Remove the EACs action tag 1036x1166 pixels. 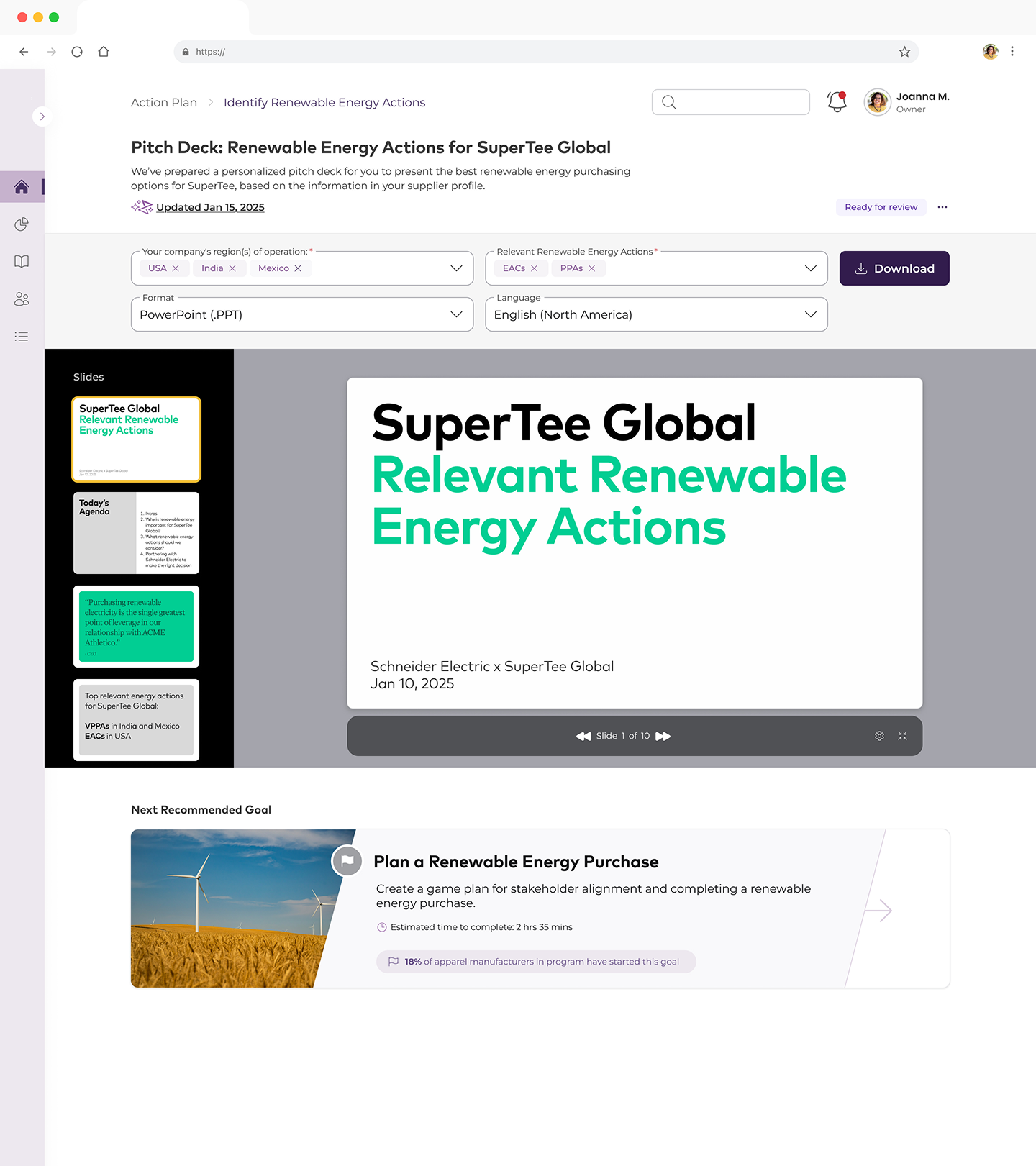534,268
